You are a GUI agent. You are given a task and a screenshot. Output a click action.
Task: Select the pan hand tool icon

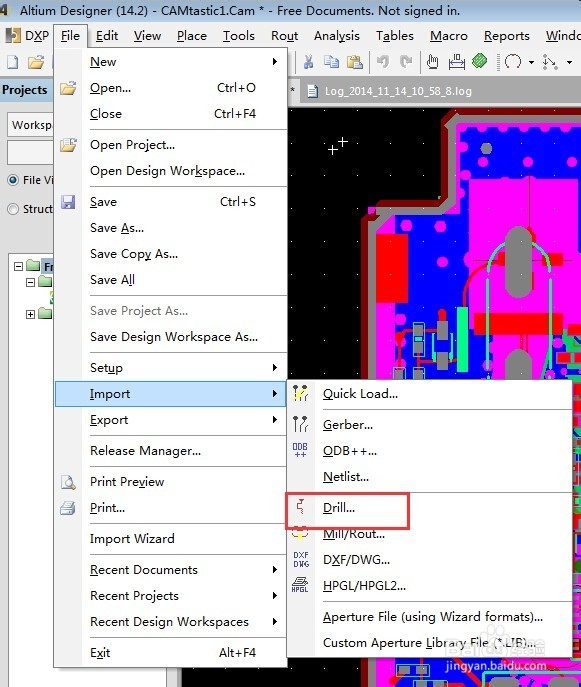(432, 62)
